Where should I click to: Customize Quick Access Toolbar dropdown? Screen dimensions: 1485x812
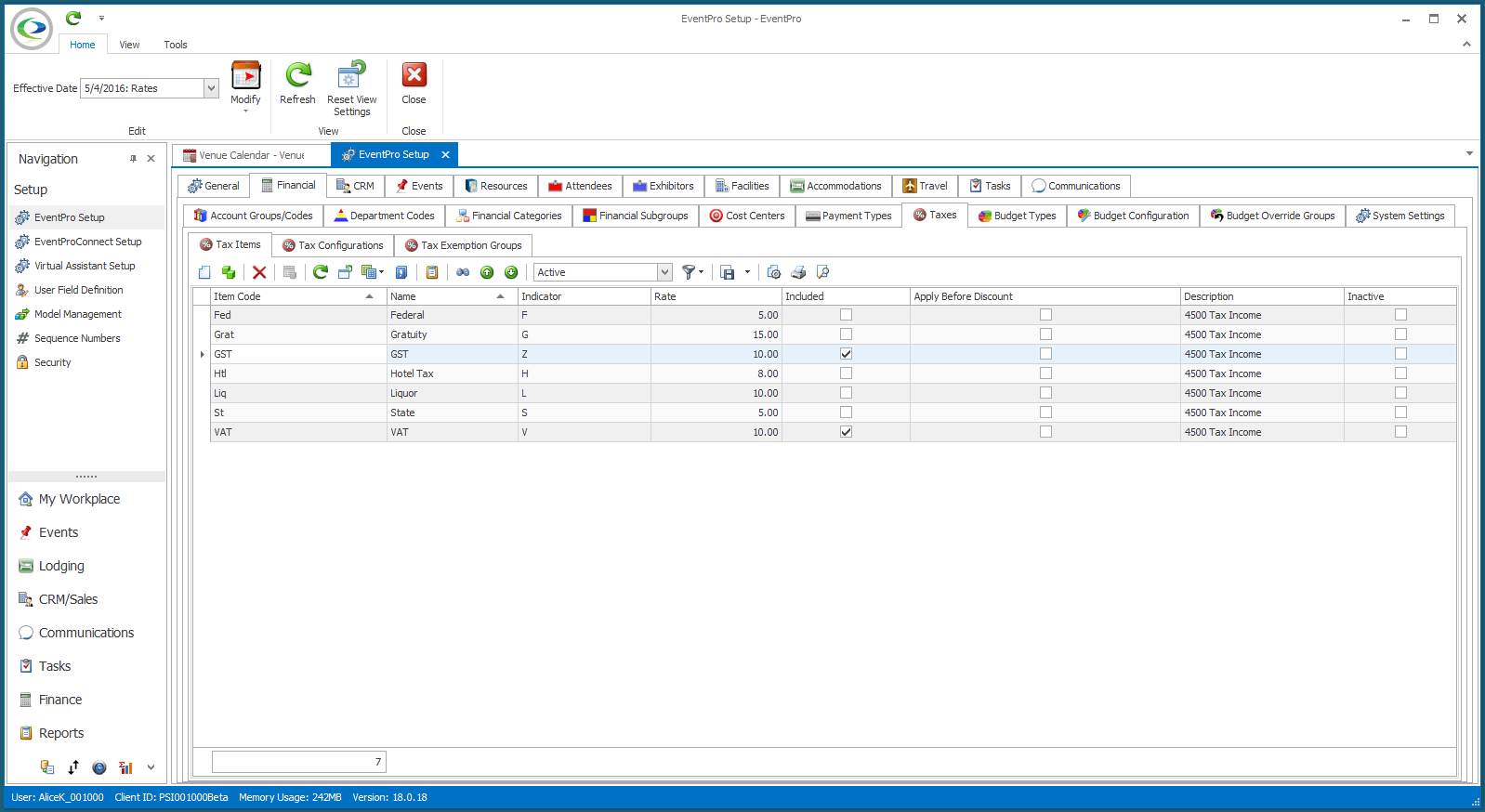pyautogui.click(x=101, y=18)
